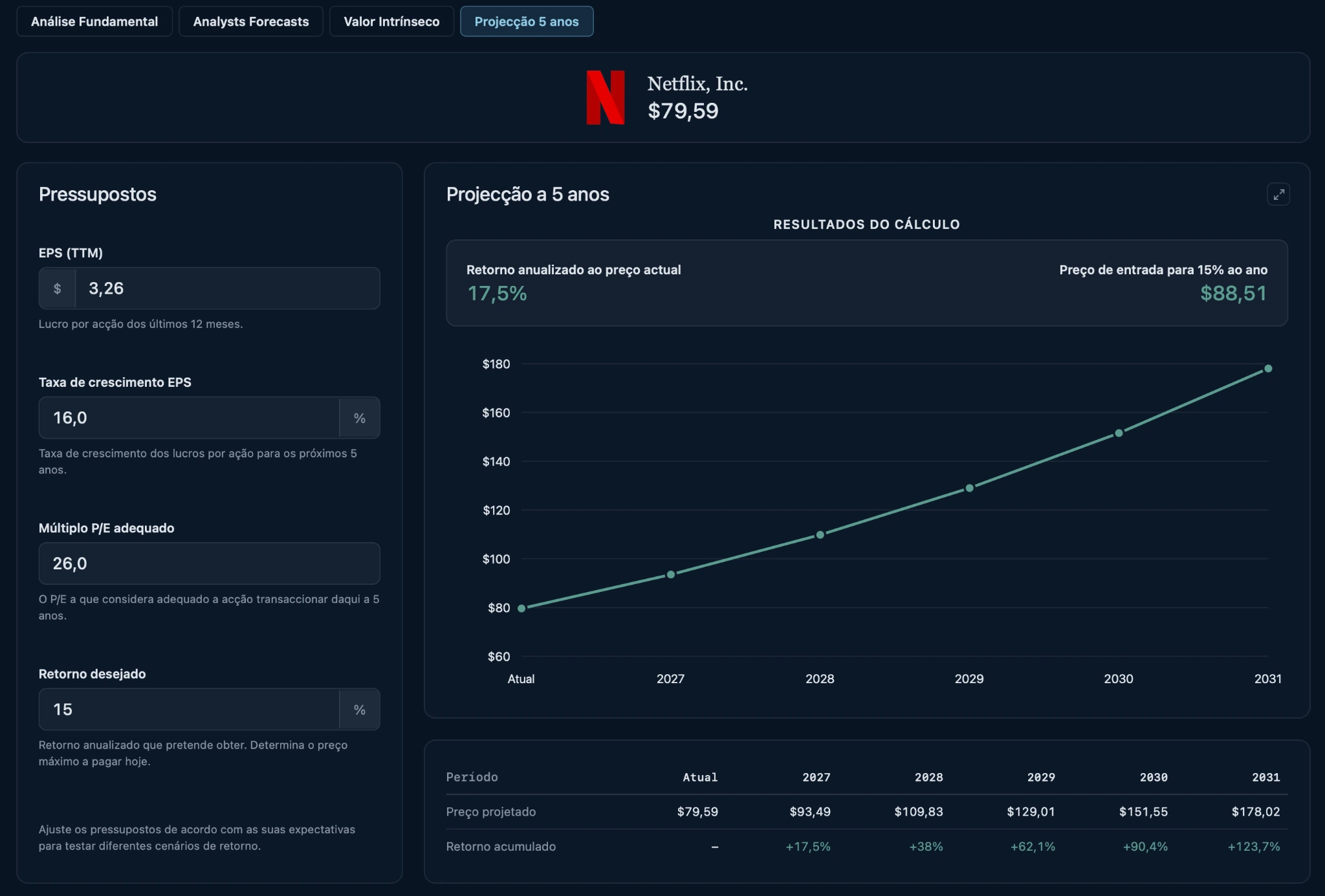The image size is (1325, 896).
Task: Click the $79,59 cell in the Atual column
Action: pyautogui.click(x=697, y=812)
